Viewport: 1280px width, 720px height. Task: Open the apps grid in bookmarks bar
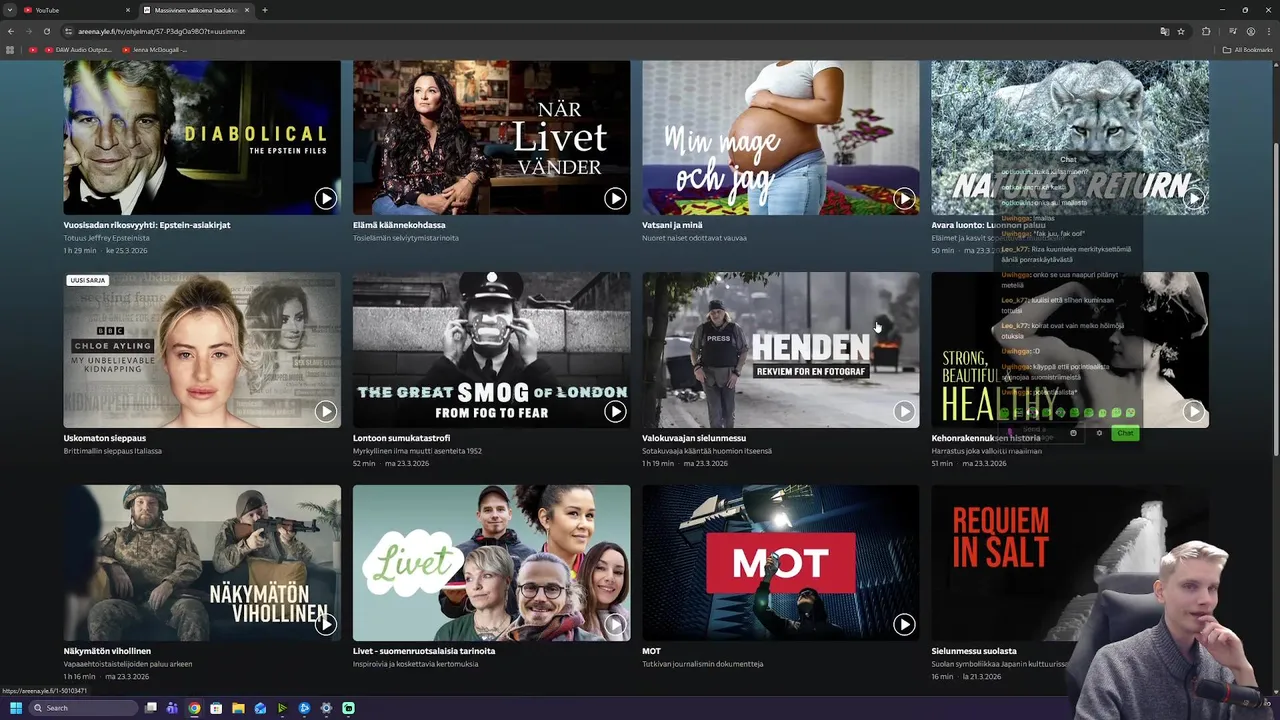point(10,49)
